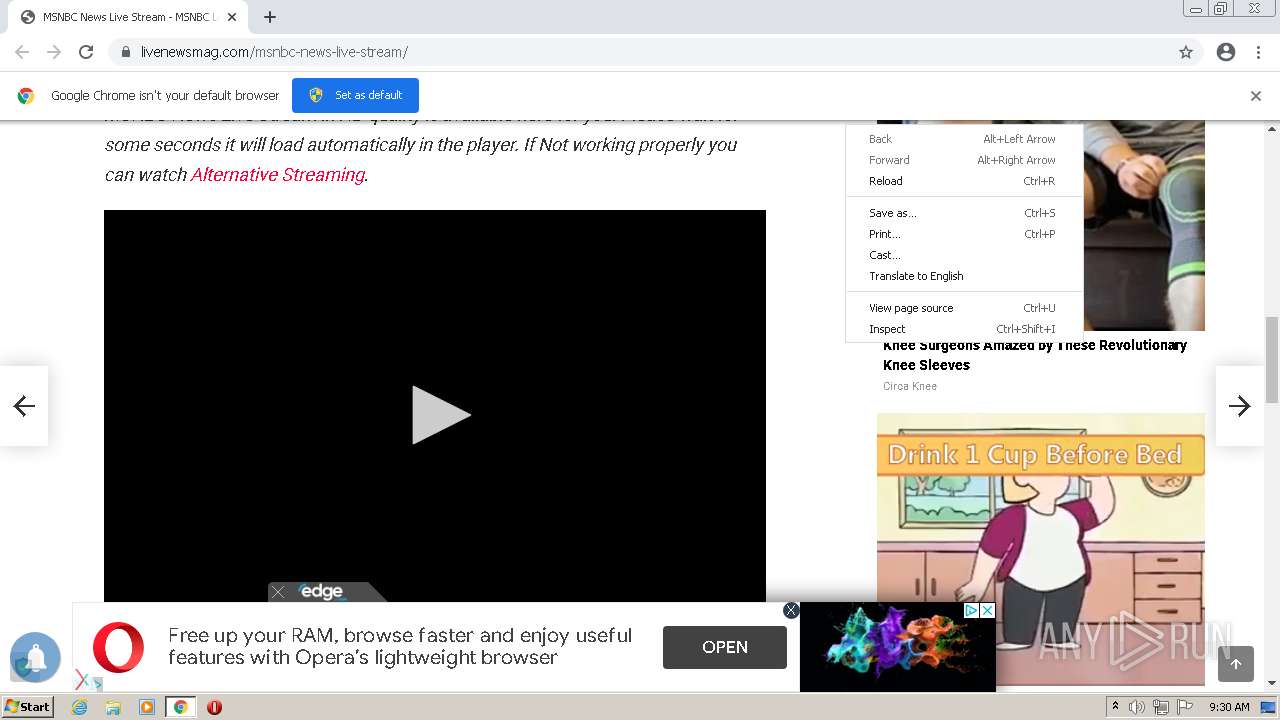
Task: Bookmark this page with the star icon
Action: 1186,52
